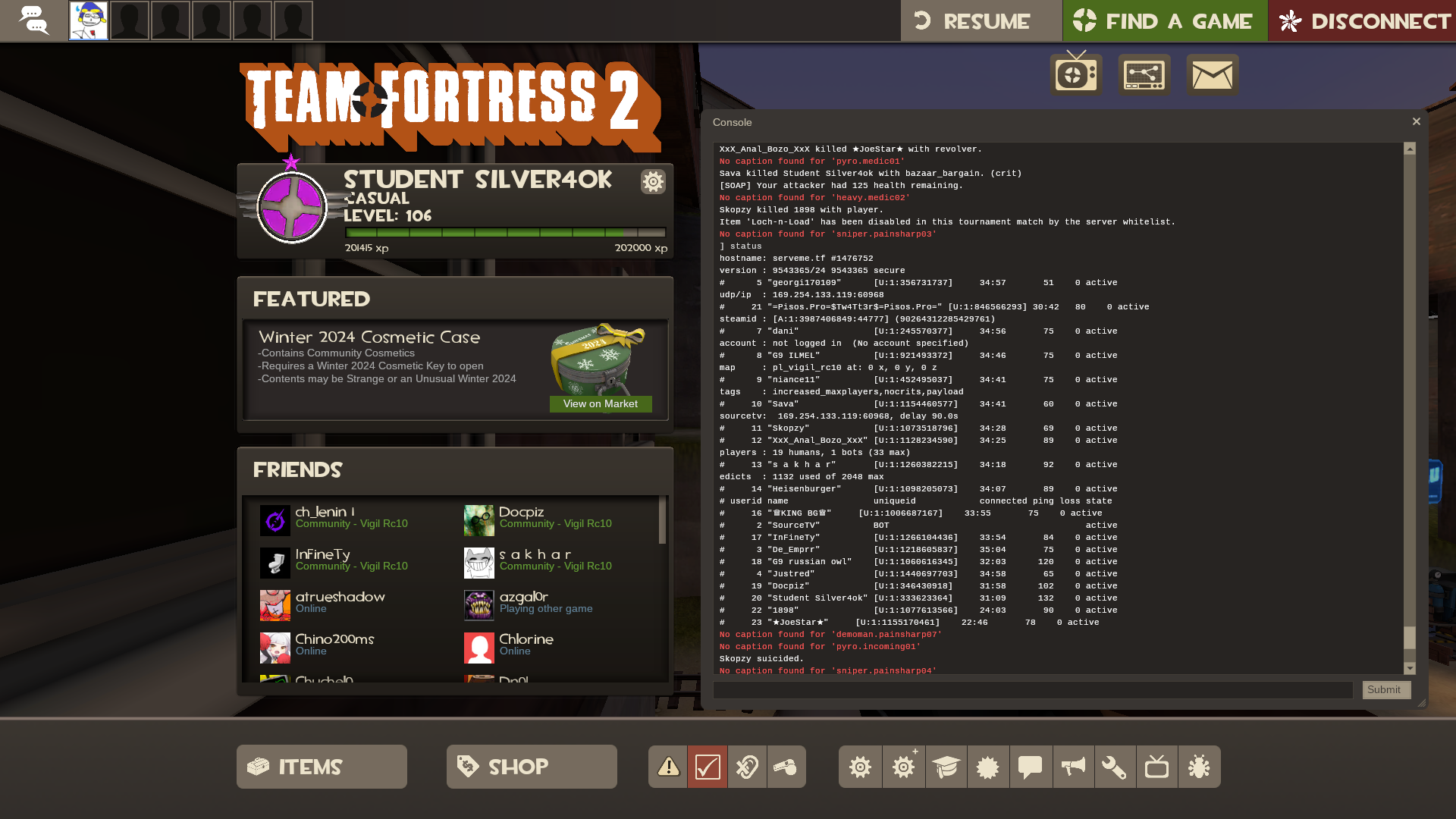
Task: Open the coach whistle icon
Action: [x=786, y=767]
